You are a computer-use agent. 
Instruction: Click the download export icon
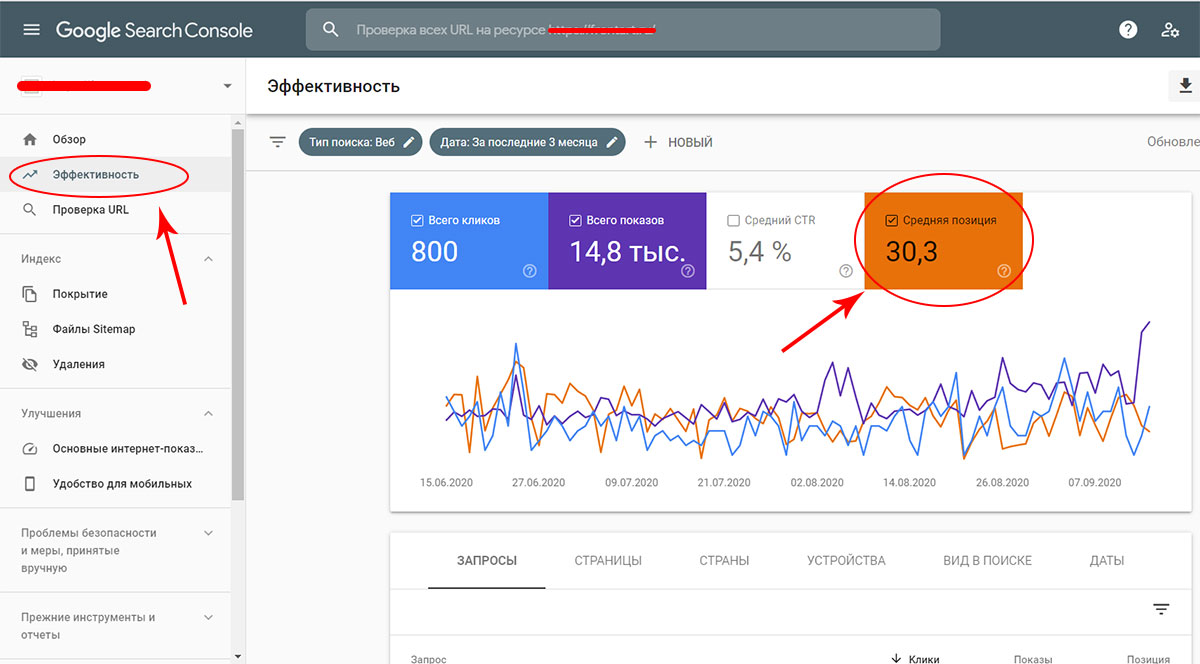(1186, 86)
